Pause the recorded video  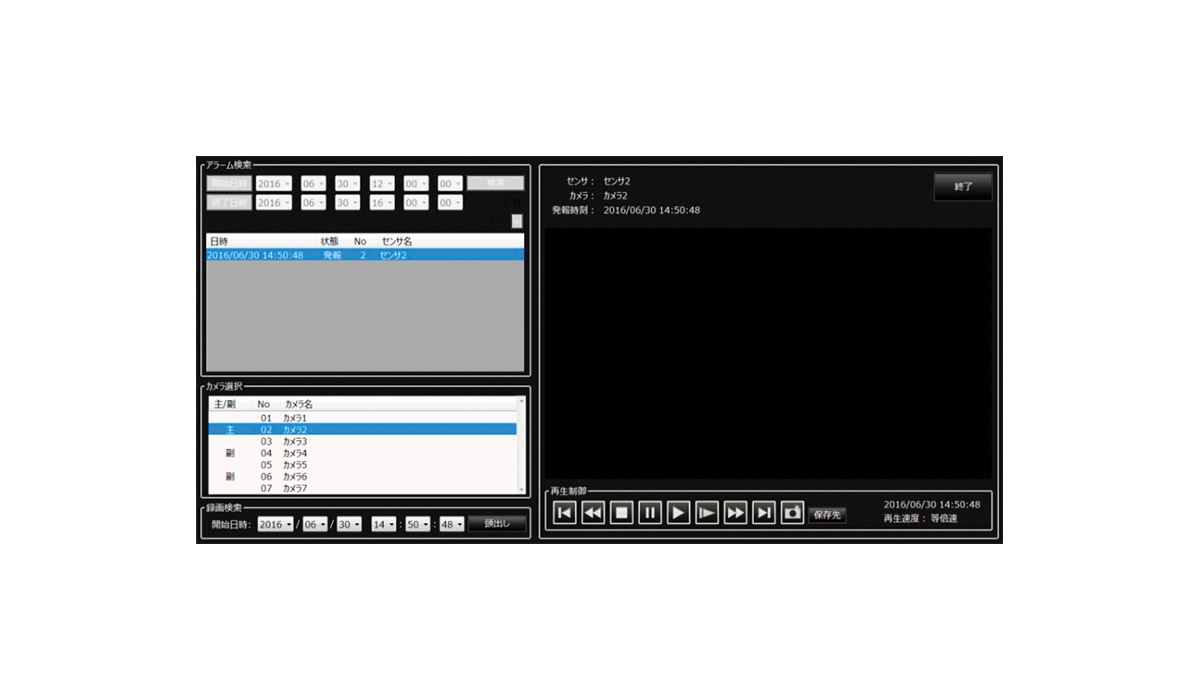[649, 513]
